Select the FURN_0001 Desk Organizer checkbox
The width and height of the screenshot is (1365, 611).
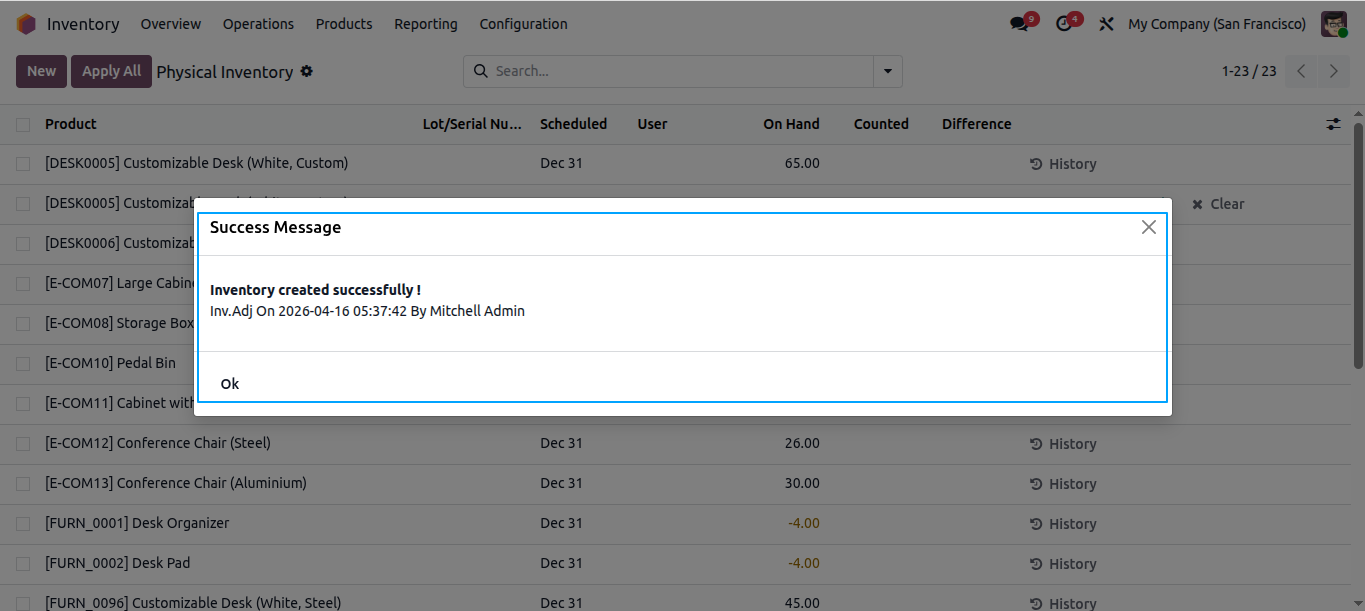(x=23, y=524)
